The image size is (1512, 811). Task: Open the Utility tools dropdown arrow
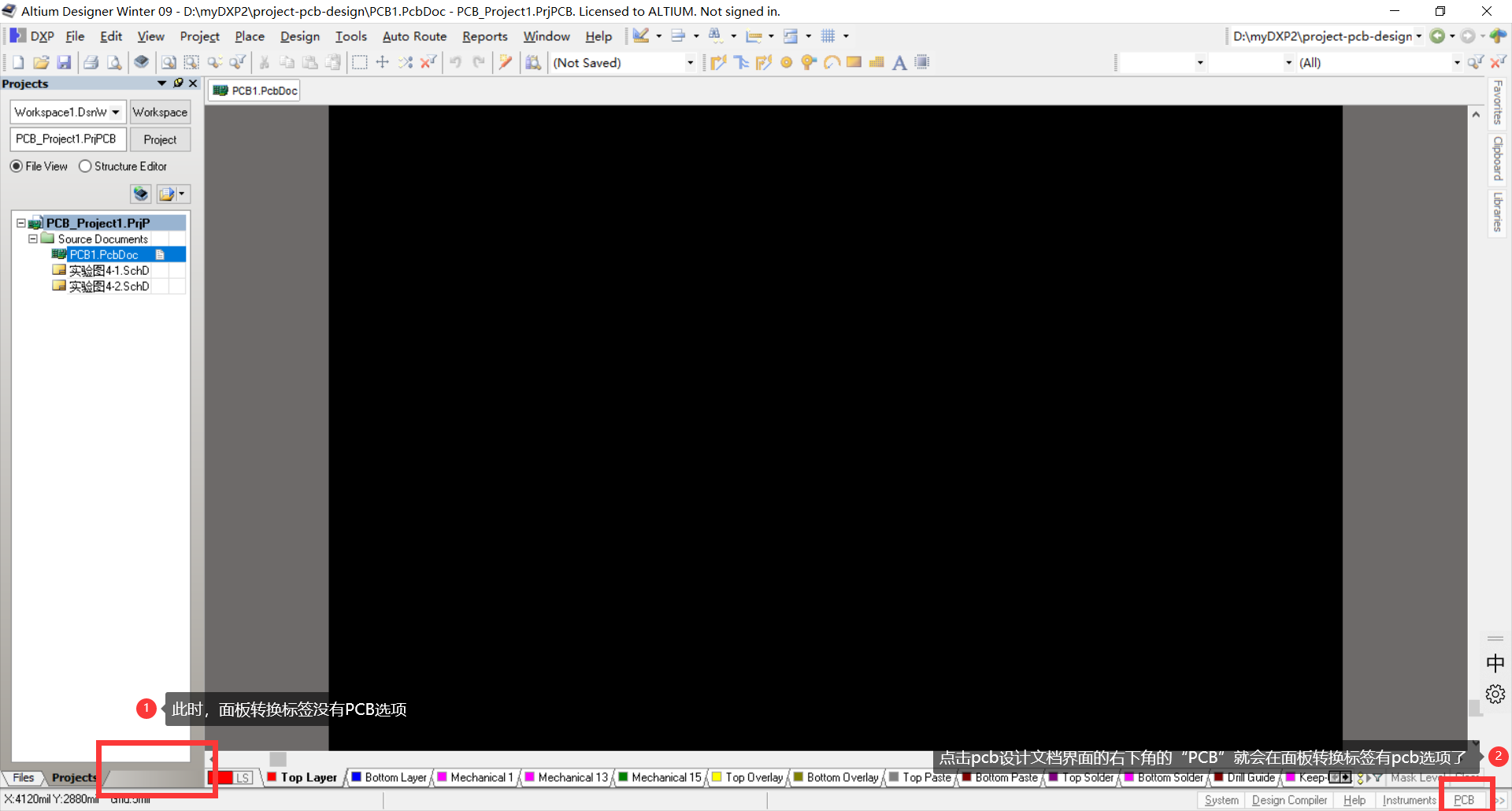pos(658,36)
